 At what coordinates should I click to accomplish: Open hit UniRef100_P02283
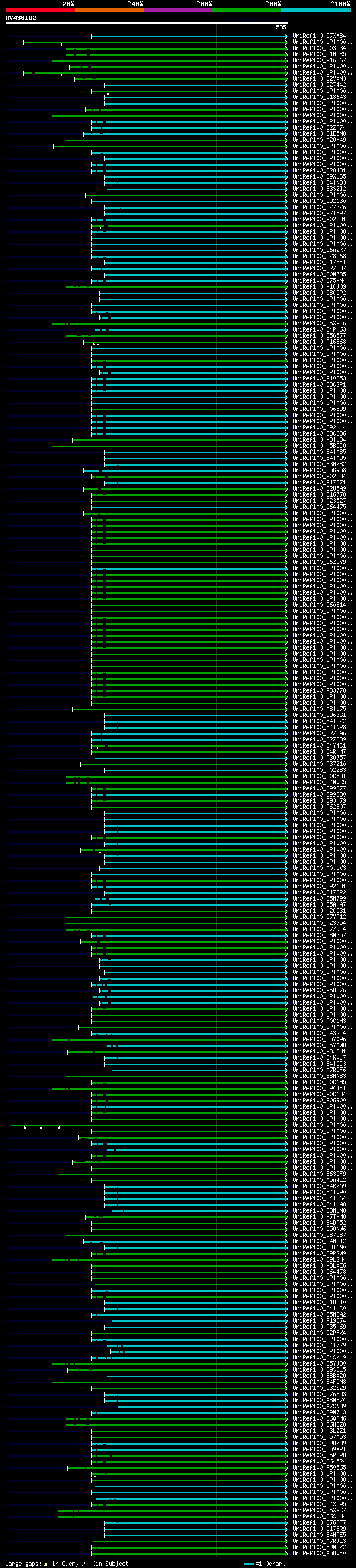(319, 770)
